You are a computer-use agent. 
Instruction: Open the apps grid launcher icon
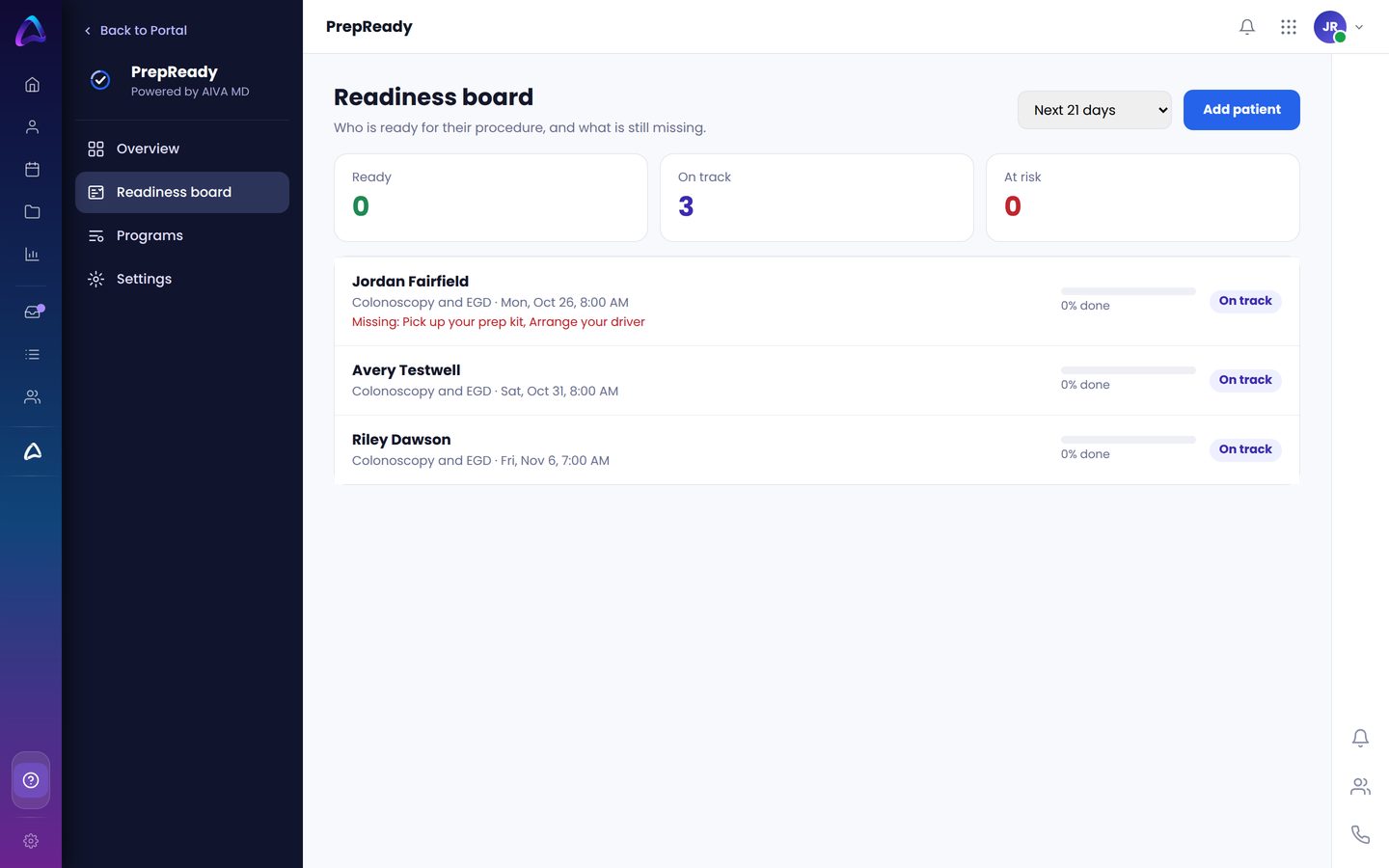(x=1289, y=27)
